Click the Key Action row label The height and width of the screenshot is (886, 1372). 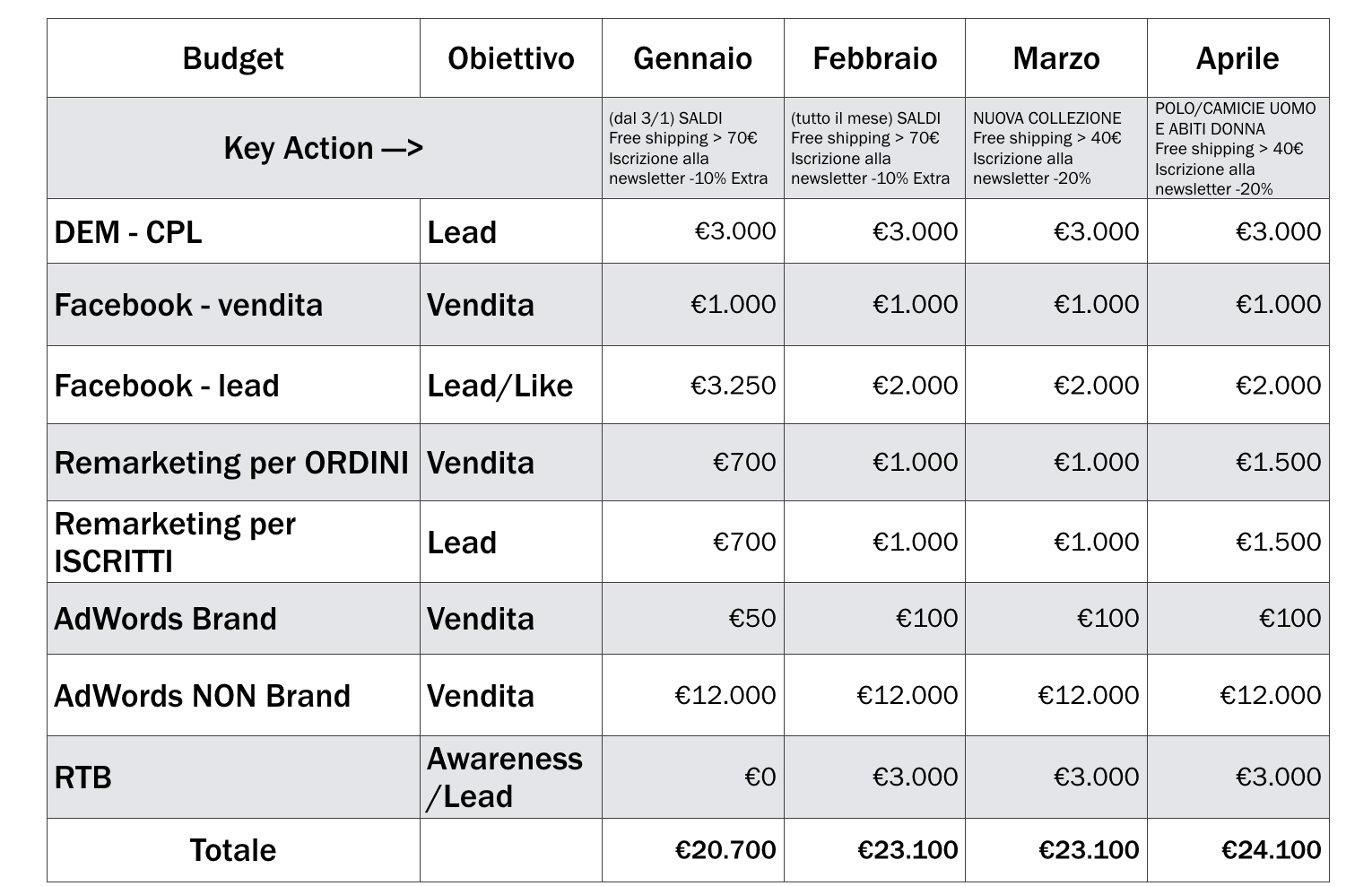tap(323, 148)
